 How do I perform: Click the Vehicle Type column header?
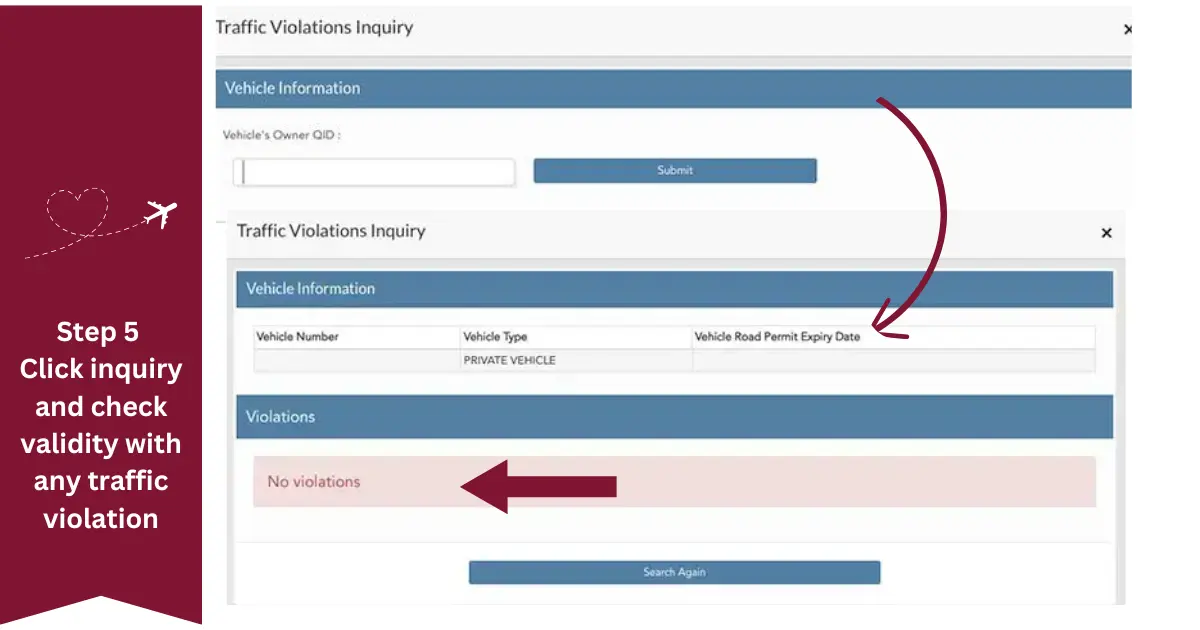click(576, 337)
